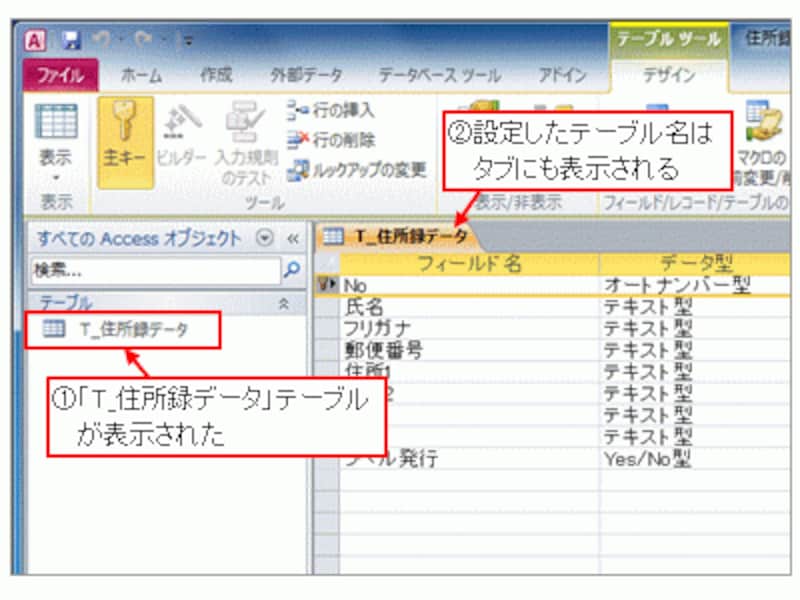
Task: Click the Access application icon in title bar
Action: tap(36, 40)
